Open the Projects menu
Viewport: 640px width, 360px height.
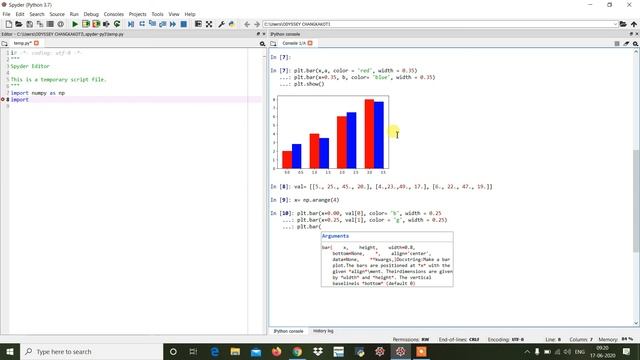point(138,14)
